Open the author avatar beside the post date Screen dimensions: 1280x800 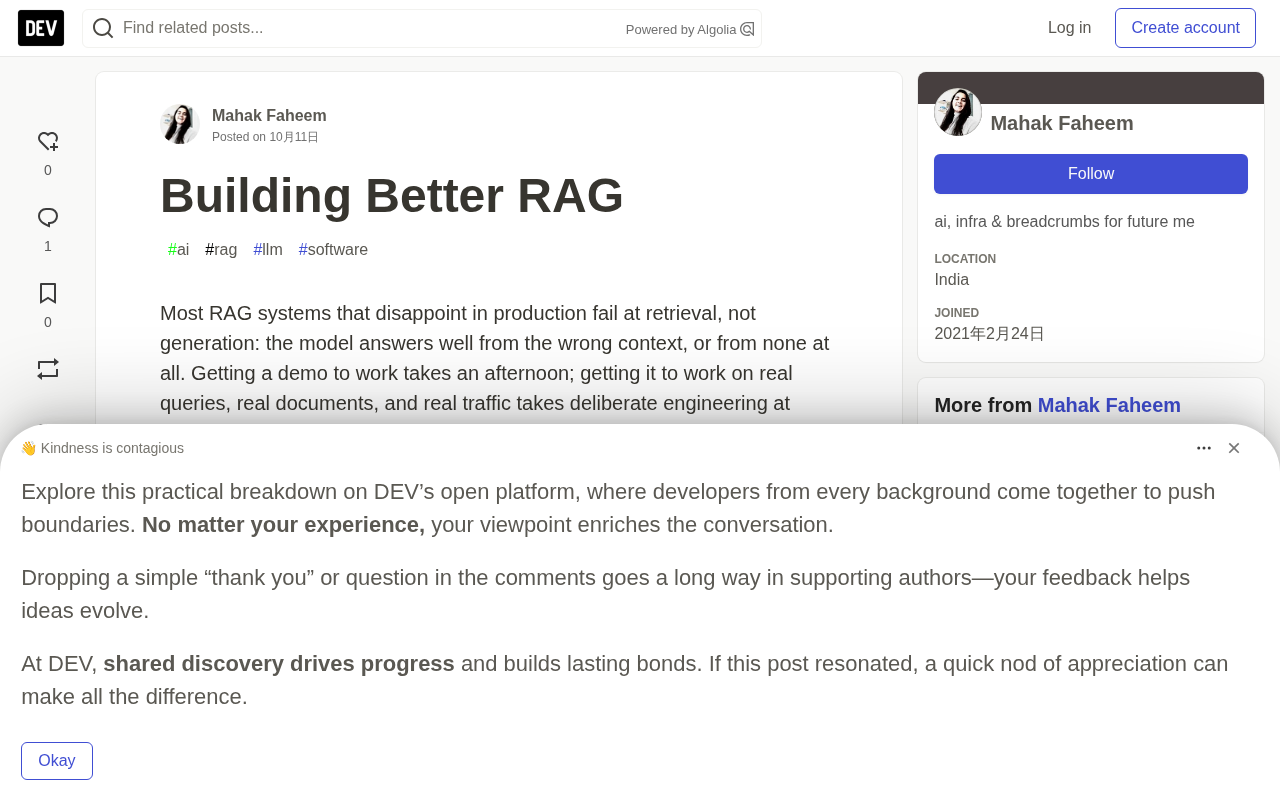click(x=180, y=124)
